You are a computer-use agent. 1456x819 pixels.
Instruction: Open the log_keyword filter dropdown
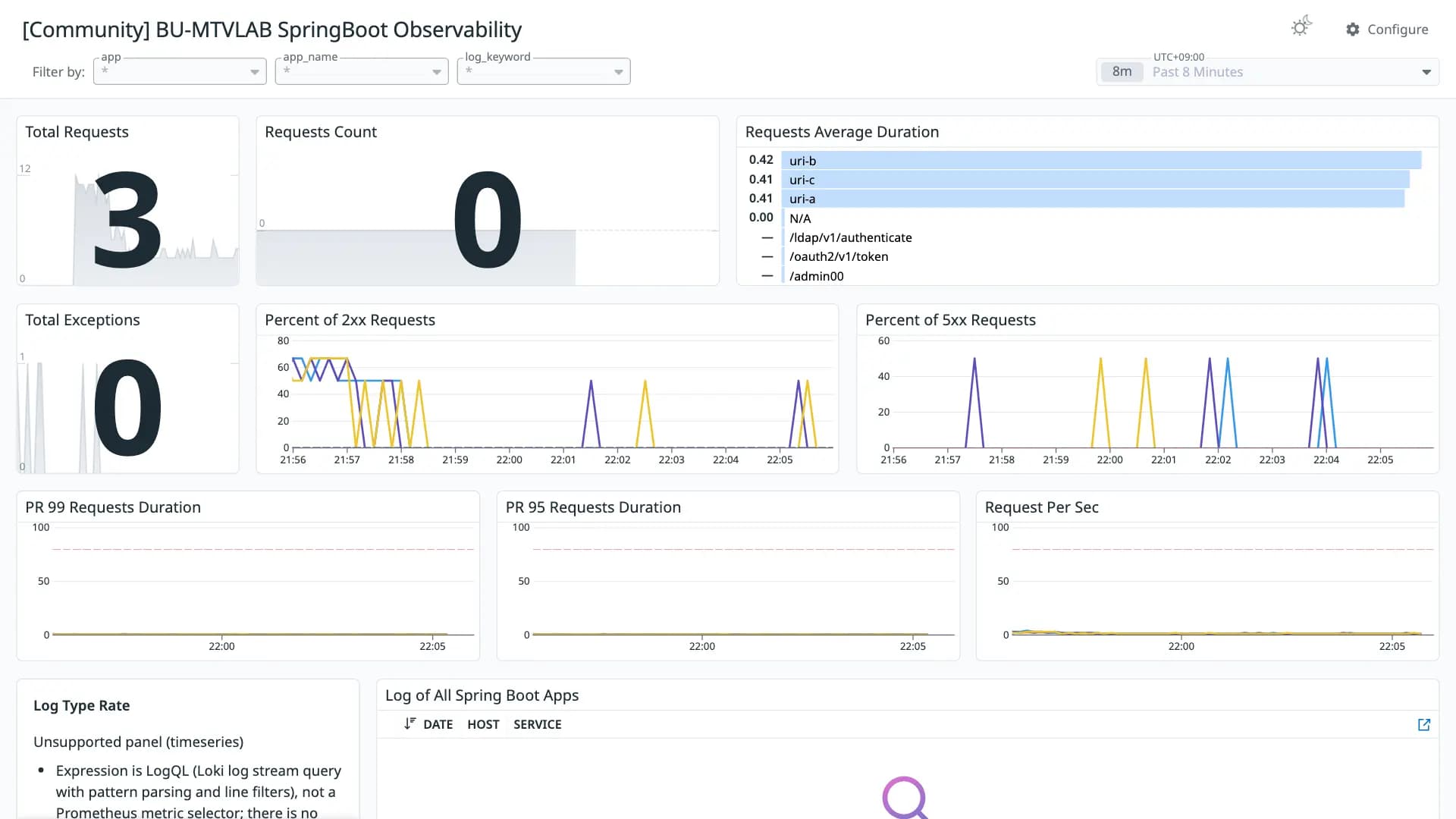(x=544, y=71)
